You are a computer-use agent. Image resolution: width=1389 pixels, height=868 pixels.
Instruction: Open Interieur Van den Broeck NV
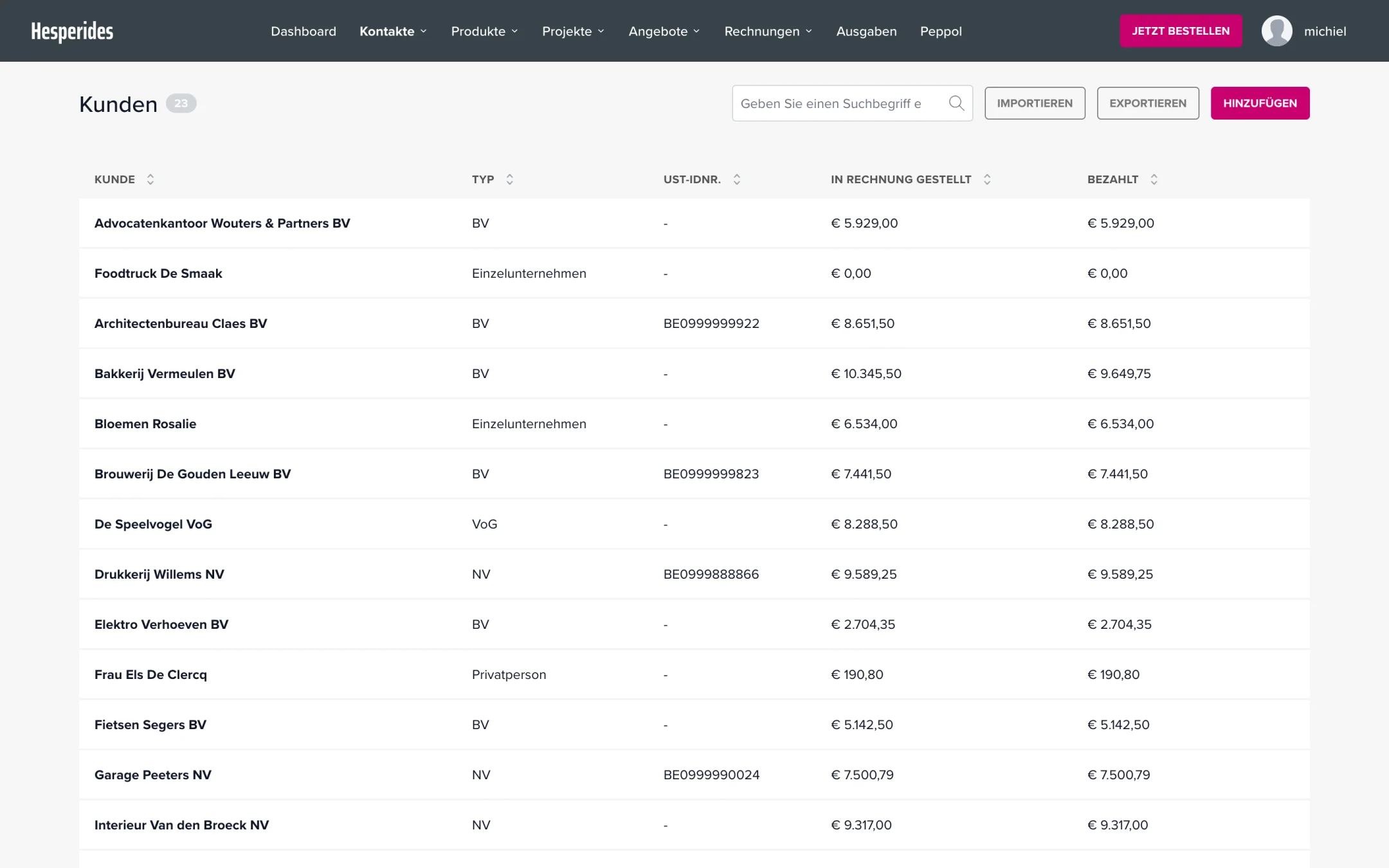(x=181, y=825)
